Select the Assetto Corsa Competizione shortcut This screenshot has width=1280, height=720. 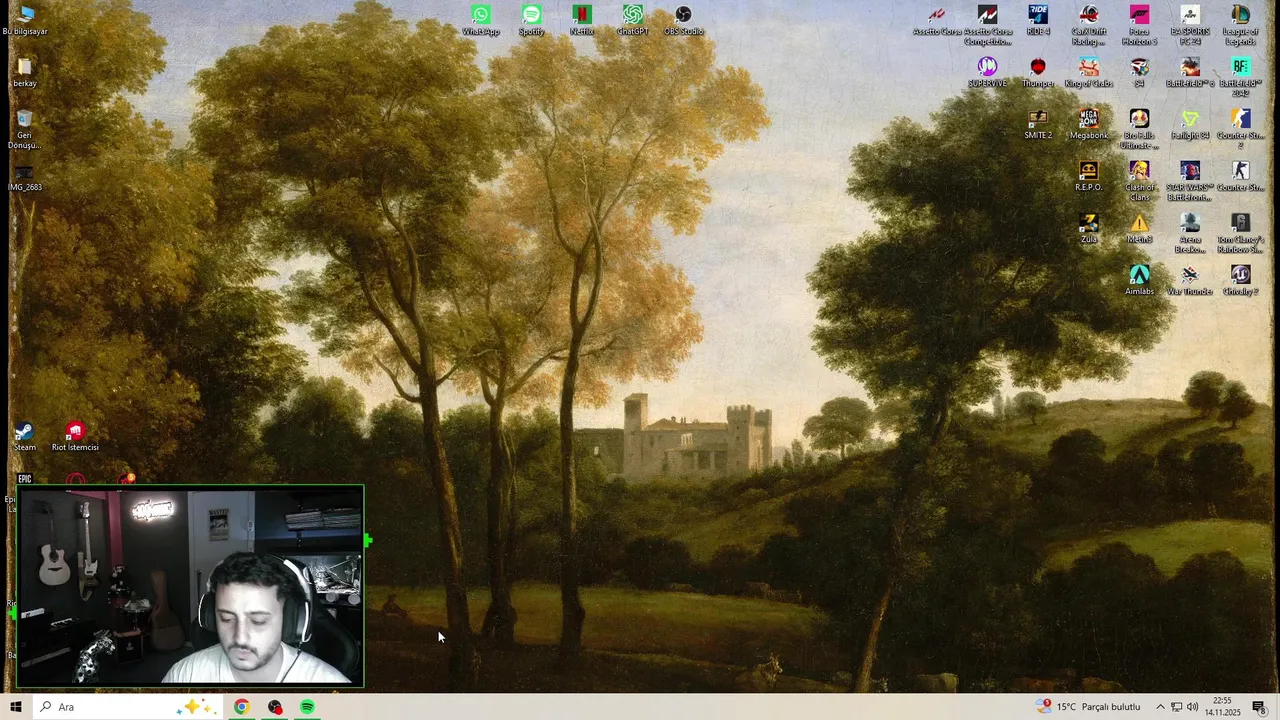988,25
